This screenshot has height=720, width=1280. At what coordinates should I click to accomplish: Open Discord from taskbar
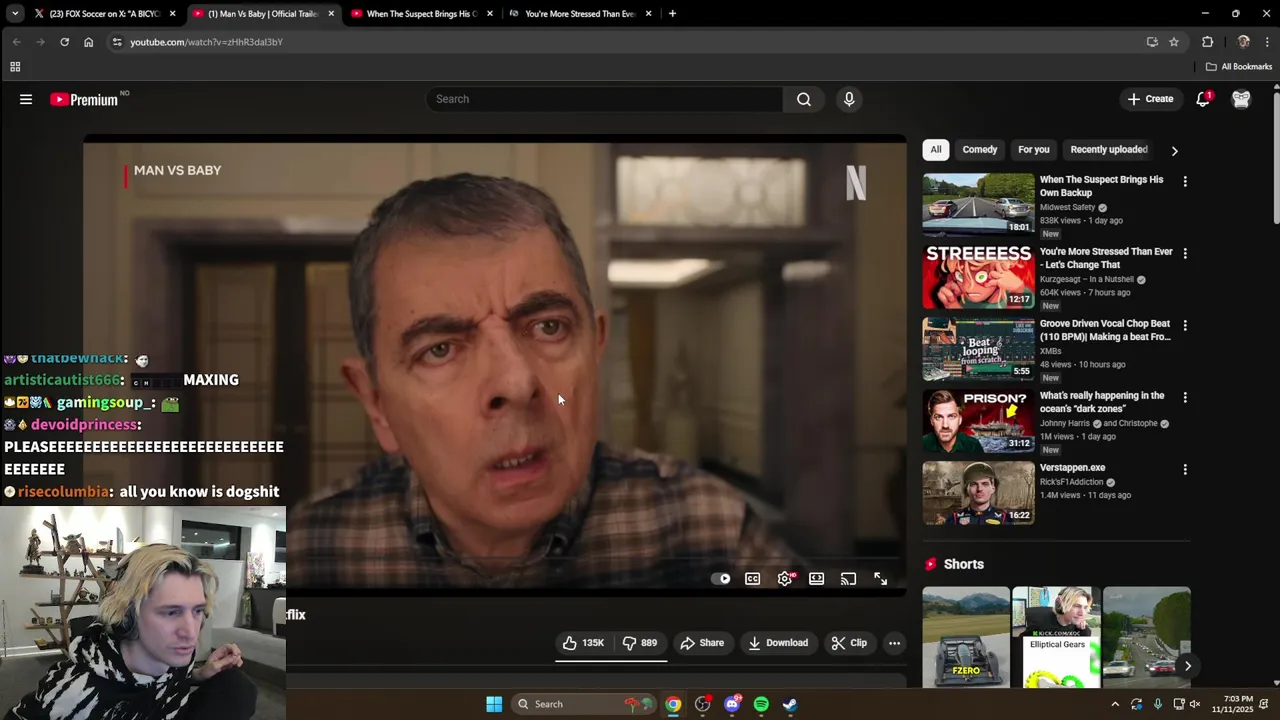coord(732,704)
